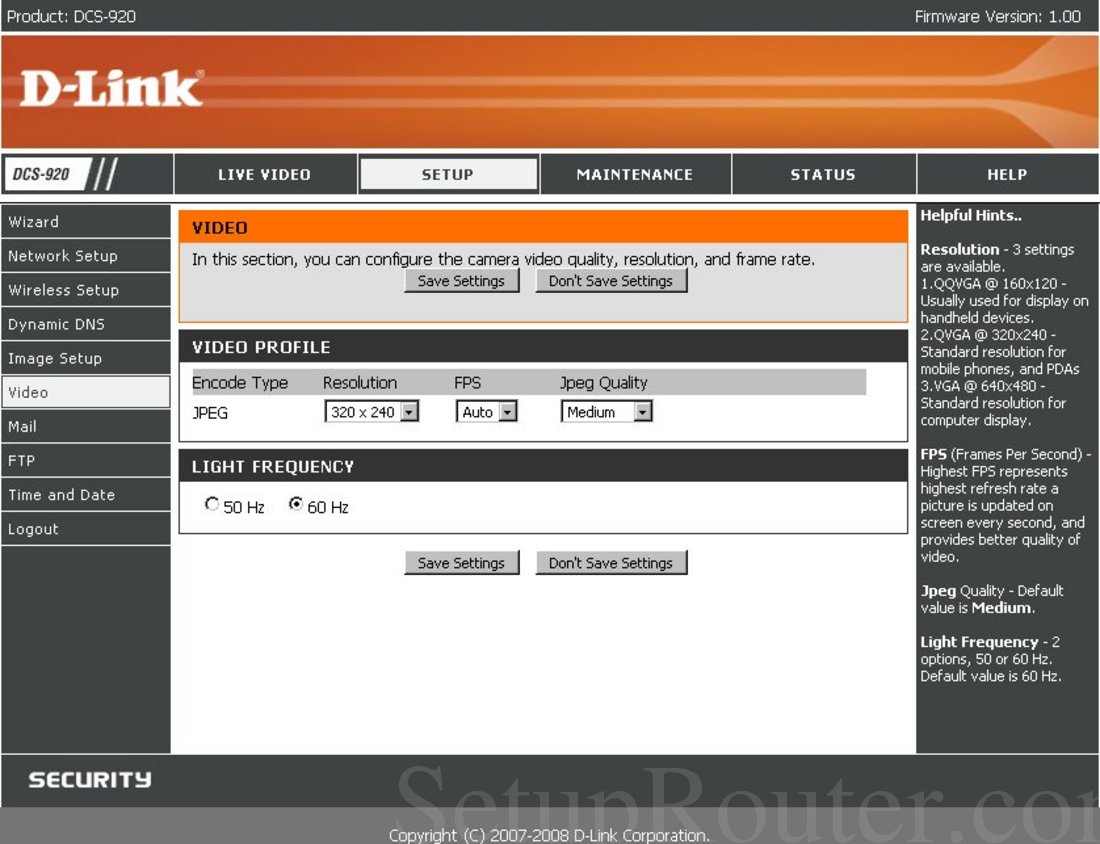Click the DCS-920 model badge
The image size is (1100, 844).
44,173
